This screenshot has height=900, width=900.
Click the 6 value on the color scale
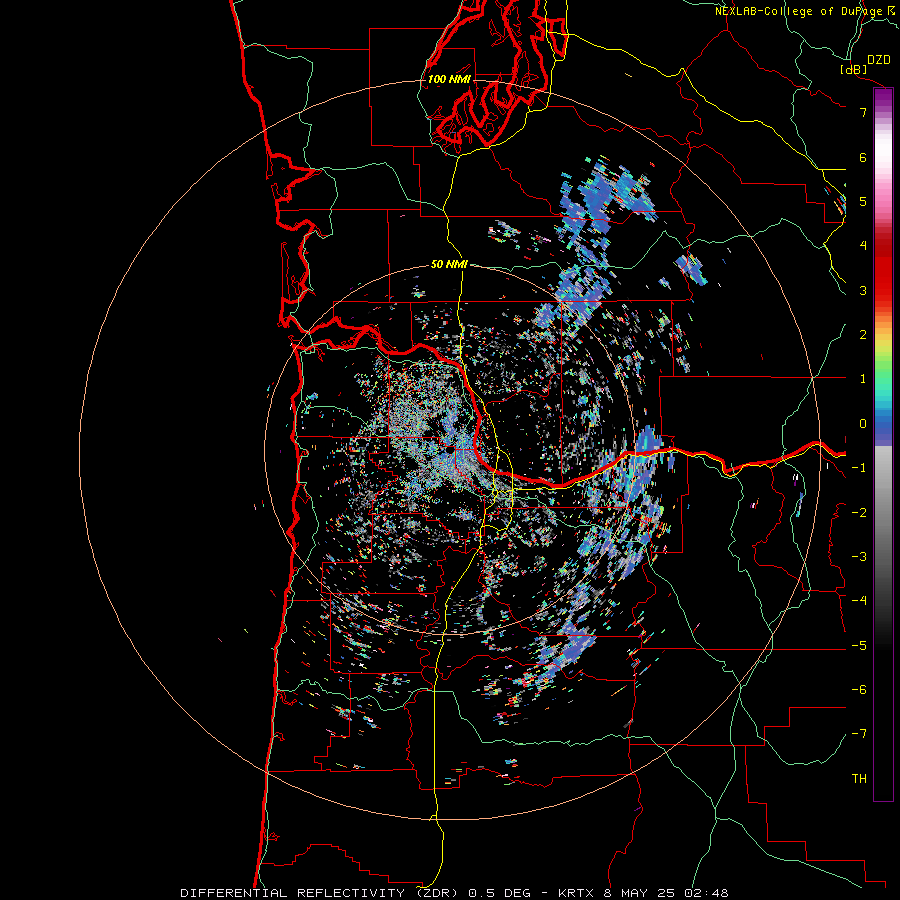(863, 157)
